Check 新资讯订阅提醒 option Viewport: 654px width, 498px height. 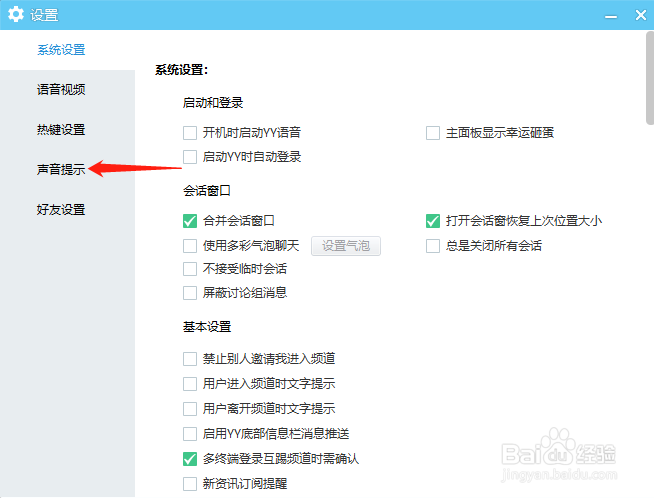[190, 484]
